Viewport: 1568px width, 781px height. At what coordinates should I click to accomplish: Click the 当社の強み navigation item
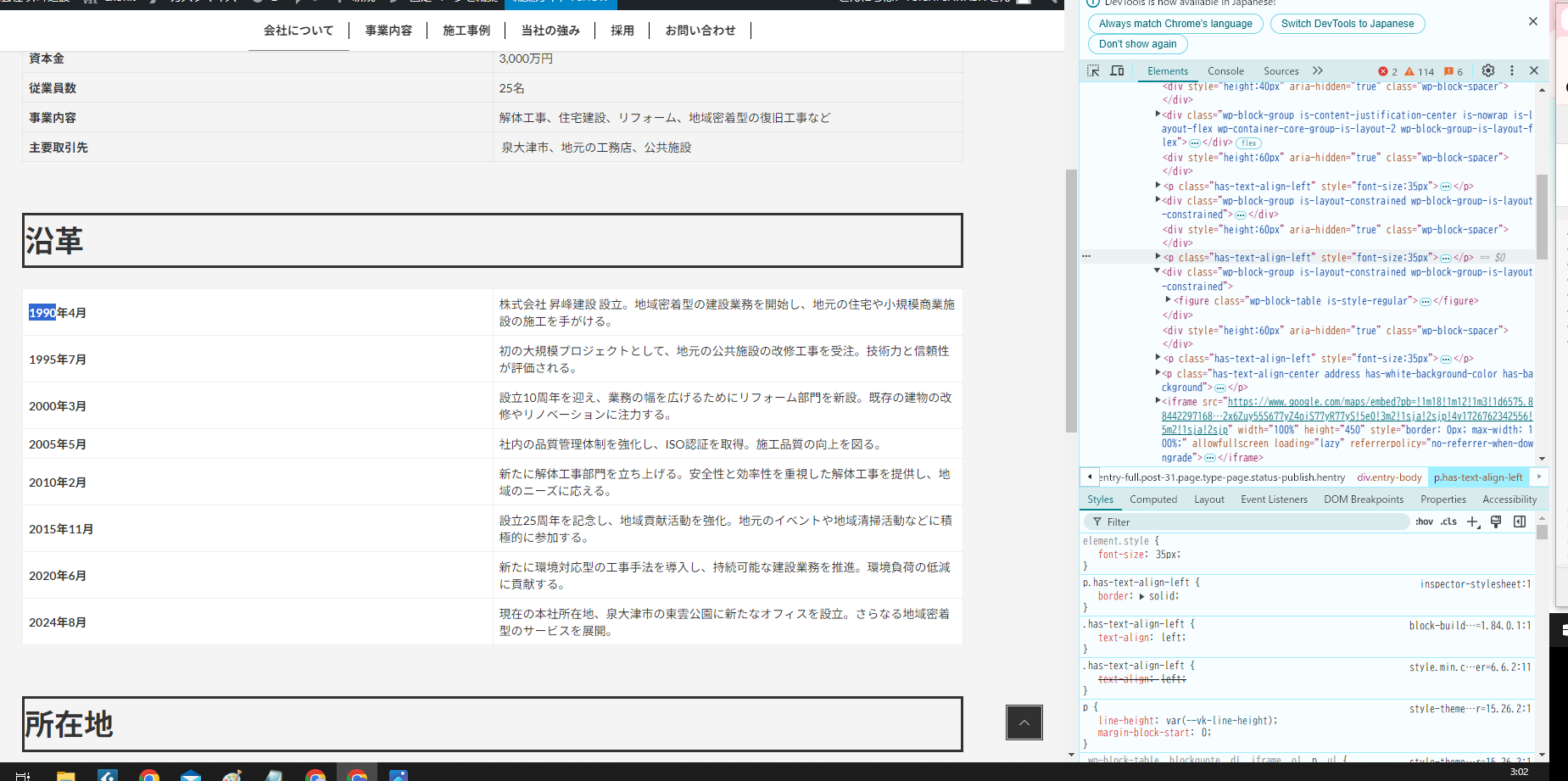(x=550, y=31)
